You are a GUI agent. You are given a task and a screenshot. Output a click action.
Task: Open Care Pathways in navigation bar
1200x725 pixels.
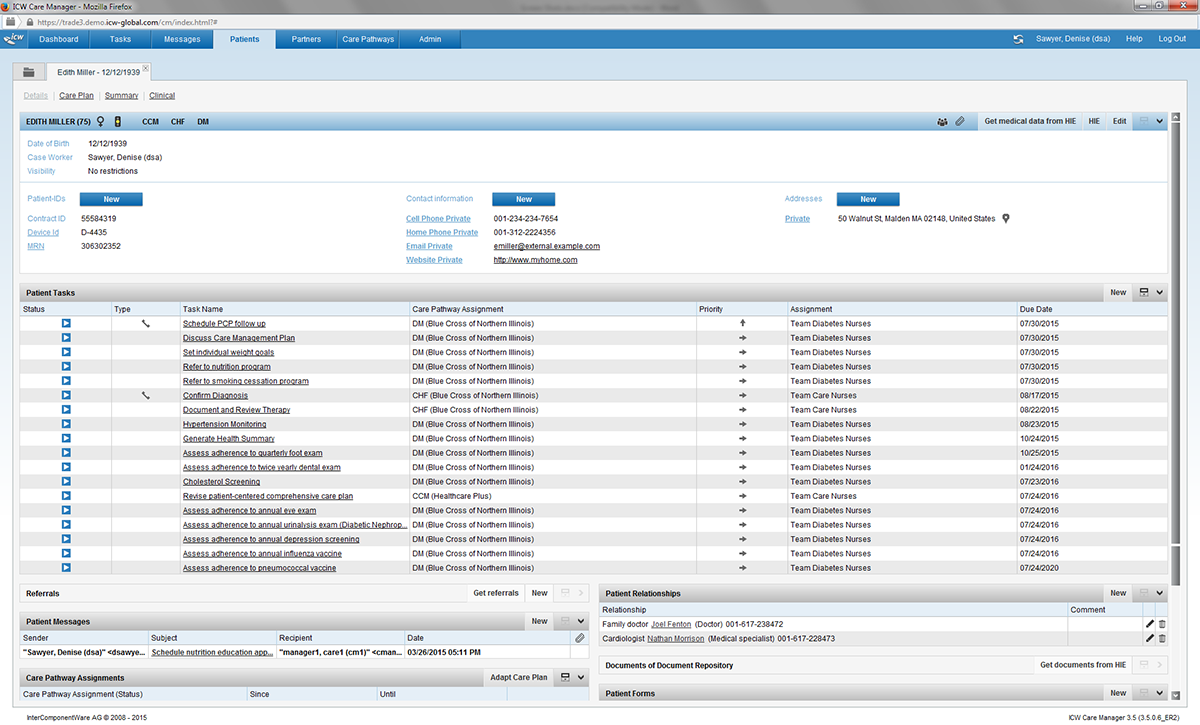point(368,39)
